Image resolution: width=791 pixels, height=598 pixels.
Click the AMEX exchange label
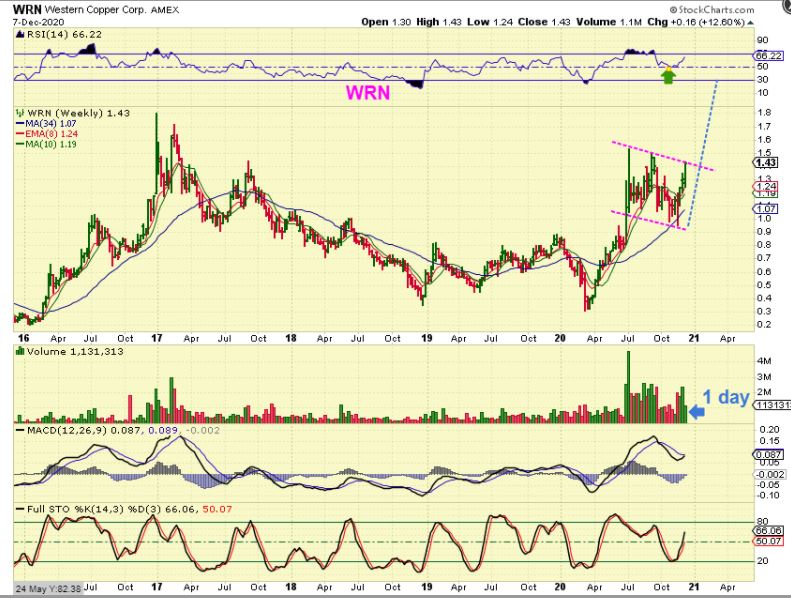click(x=164, y=10)
